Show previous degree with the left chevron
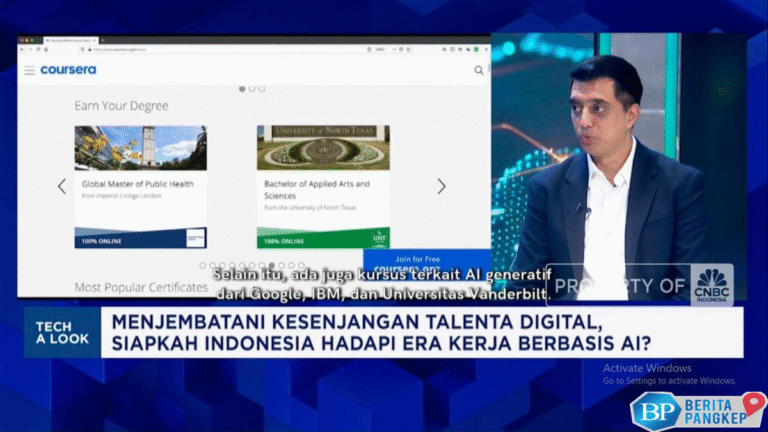Viewport: 768px width, 432px height. [x=62, y=186]
